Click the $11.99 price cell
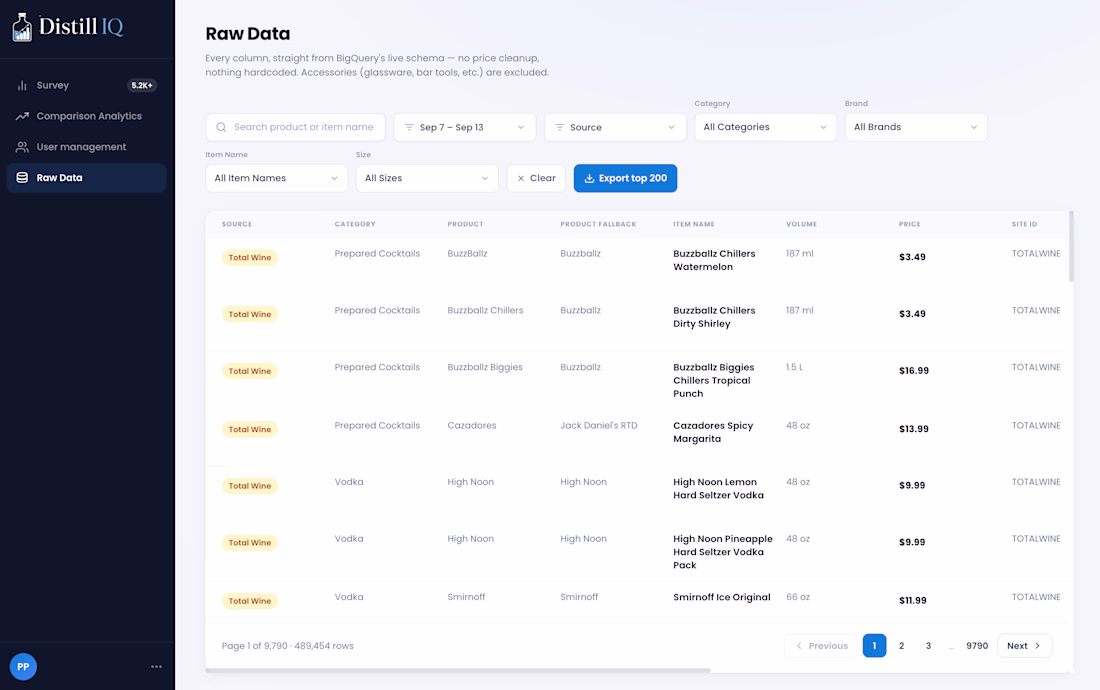1100x690 pixels. pyautogui.click(x=913, y=601)
